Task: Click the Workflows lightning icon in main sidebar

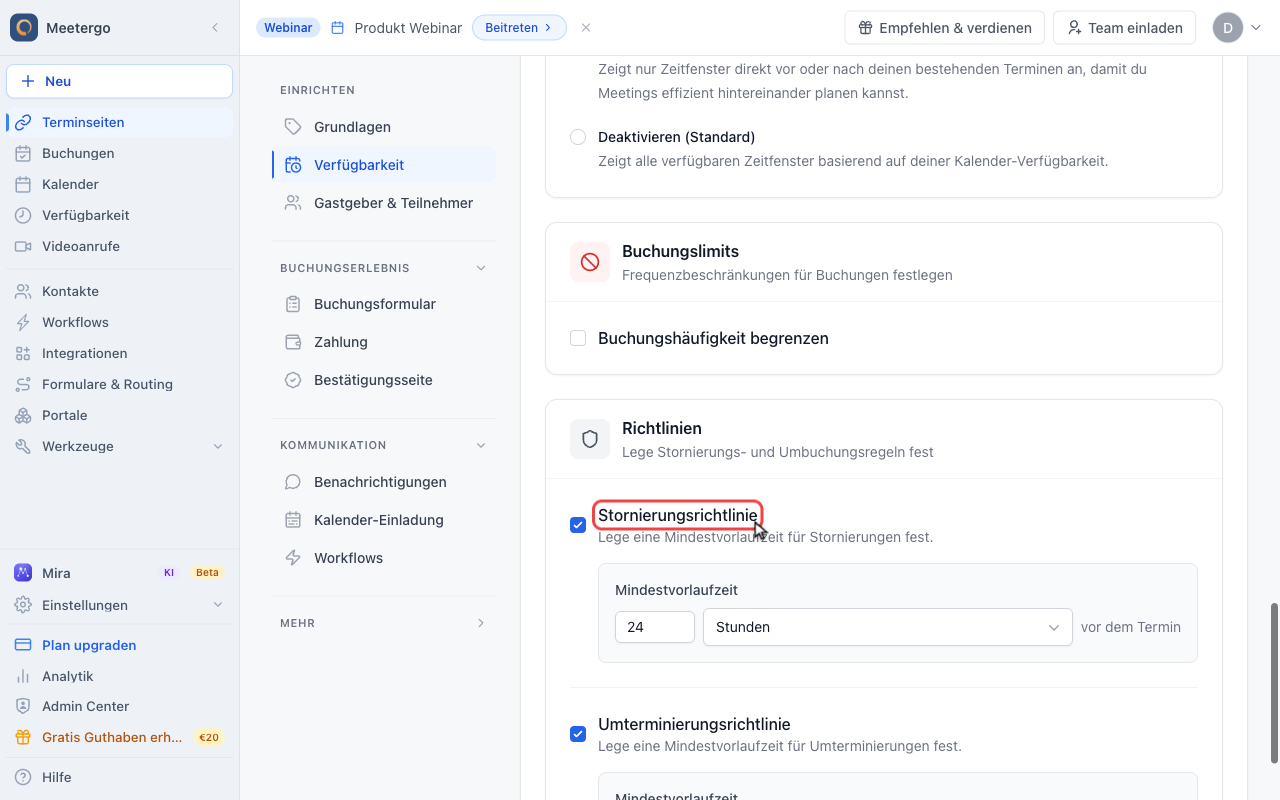Action: (x=23, y=322)
